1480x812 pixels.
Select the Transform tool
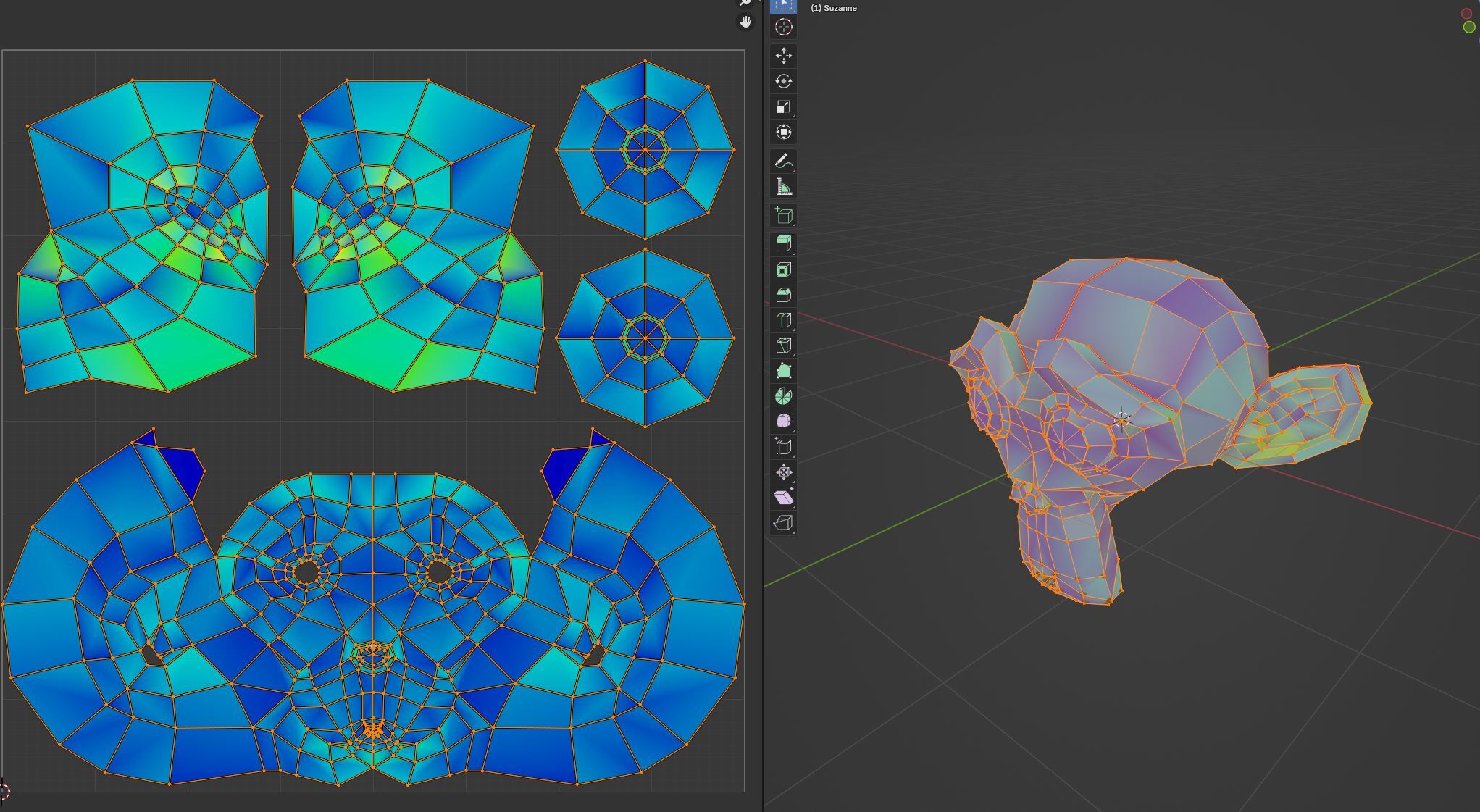pyautogui.click(x=783, y=132)
